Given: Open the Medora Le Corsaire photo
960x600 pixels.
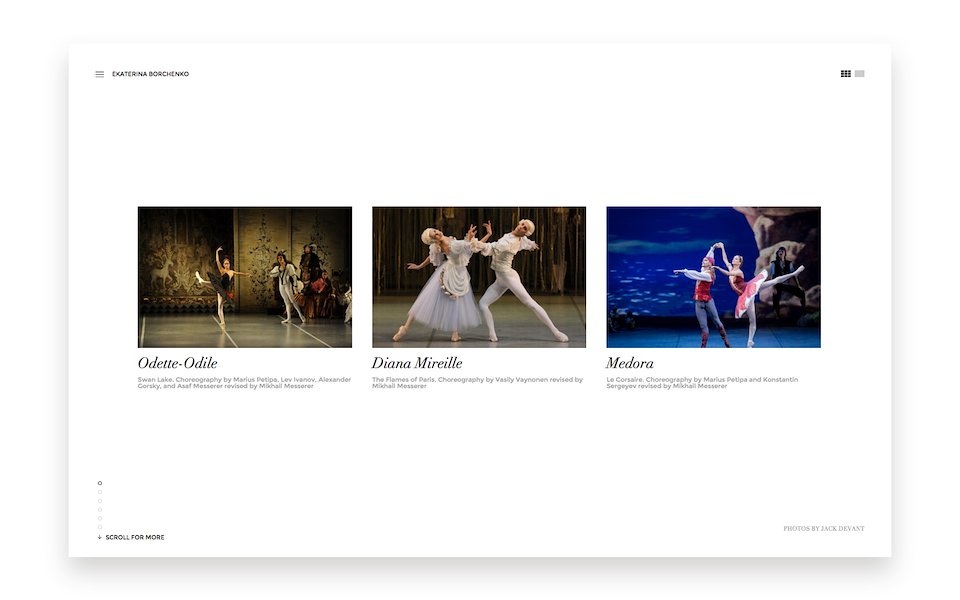Looking at the screenshot, I should [713, 277].
